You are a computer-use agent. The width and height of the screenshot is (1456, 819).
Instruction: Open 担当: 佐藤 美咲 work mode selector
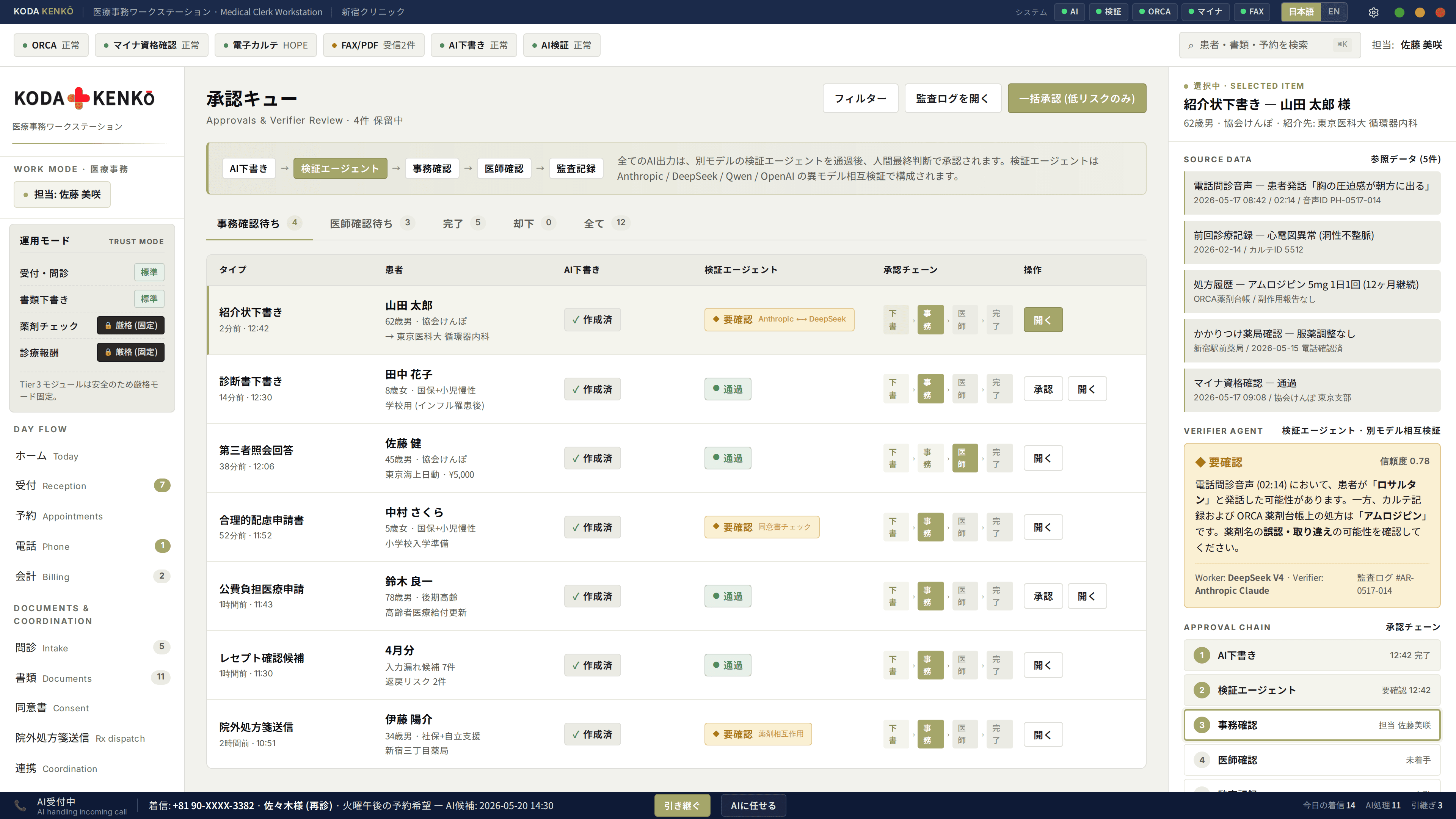tap(62, 195)
